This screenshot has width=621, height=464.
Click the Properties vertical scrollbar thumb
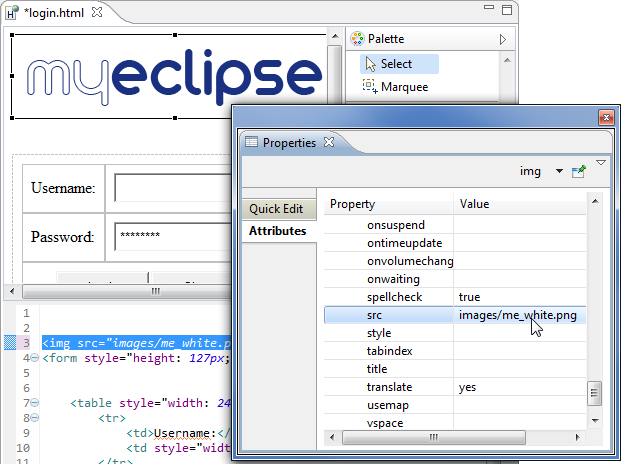(x=595, y=391)
